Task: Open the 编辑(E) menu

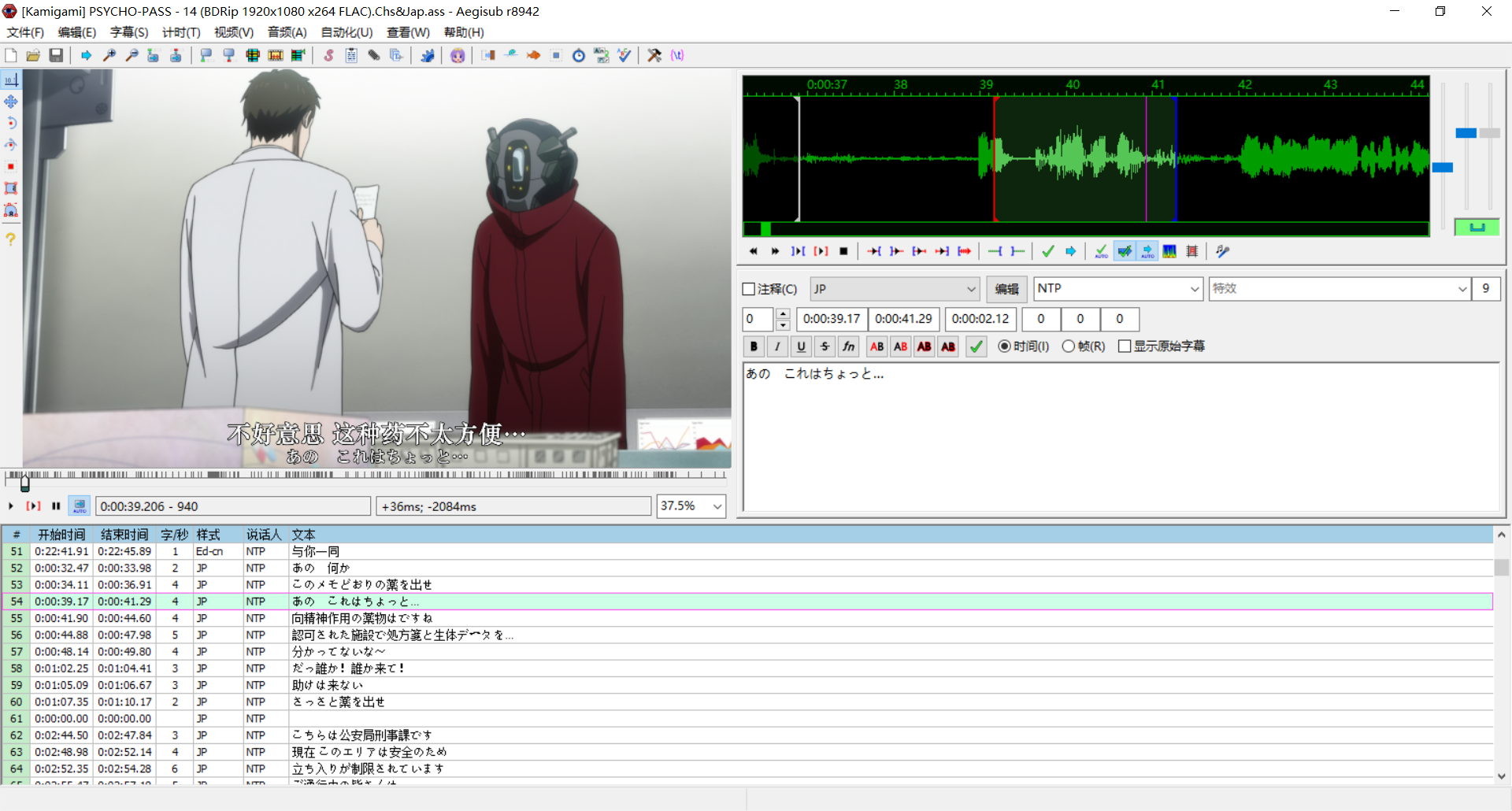Action: click(76, 32)
